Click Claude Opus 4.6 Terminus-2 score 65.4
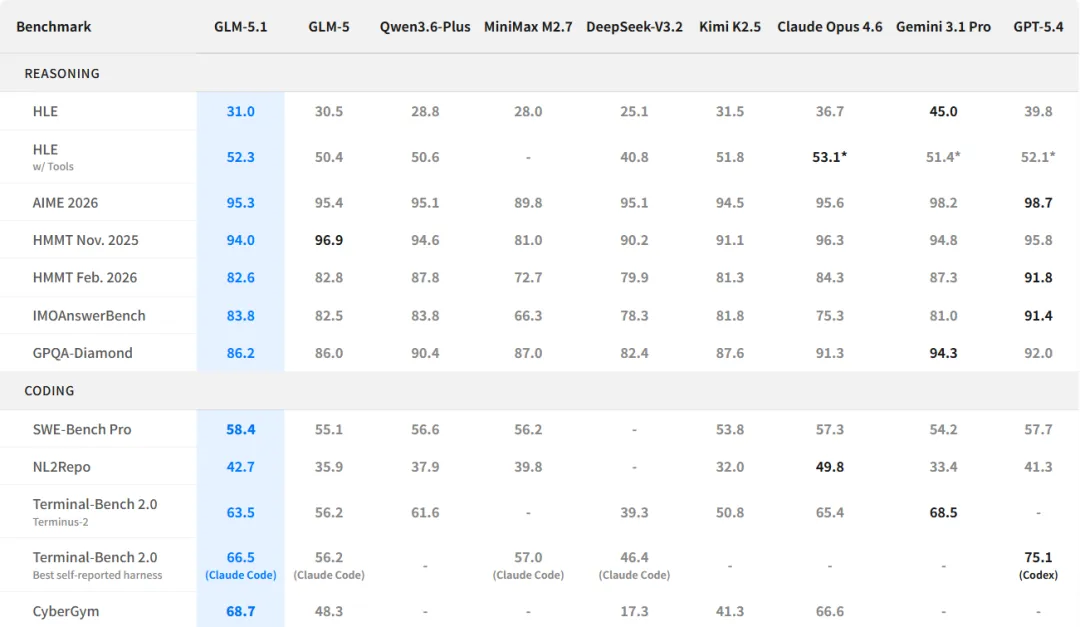Image resolution: width=1080 pixels, height=627 pixels. 829,513
